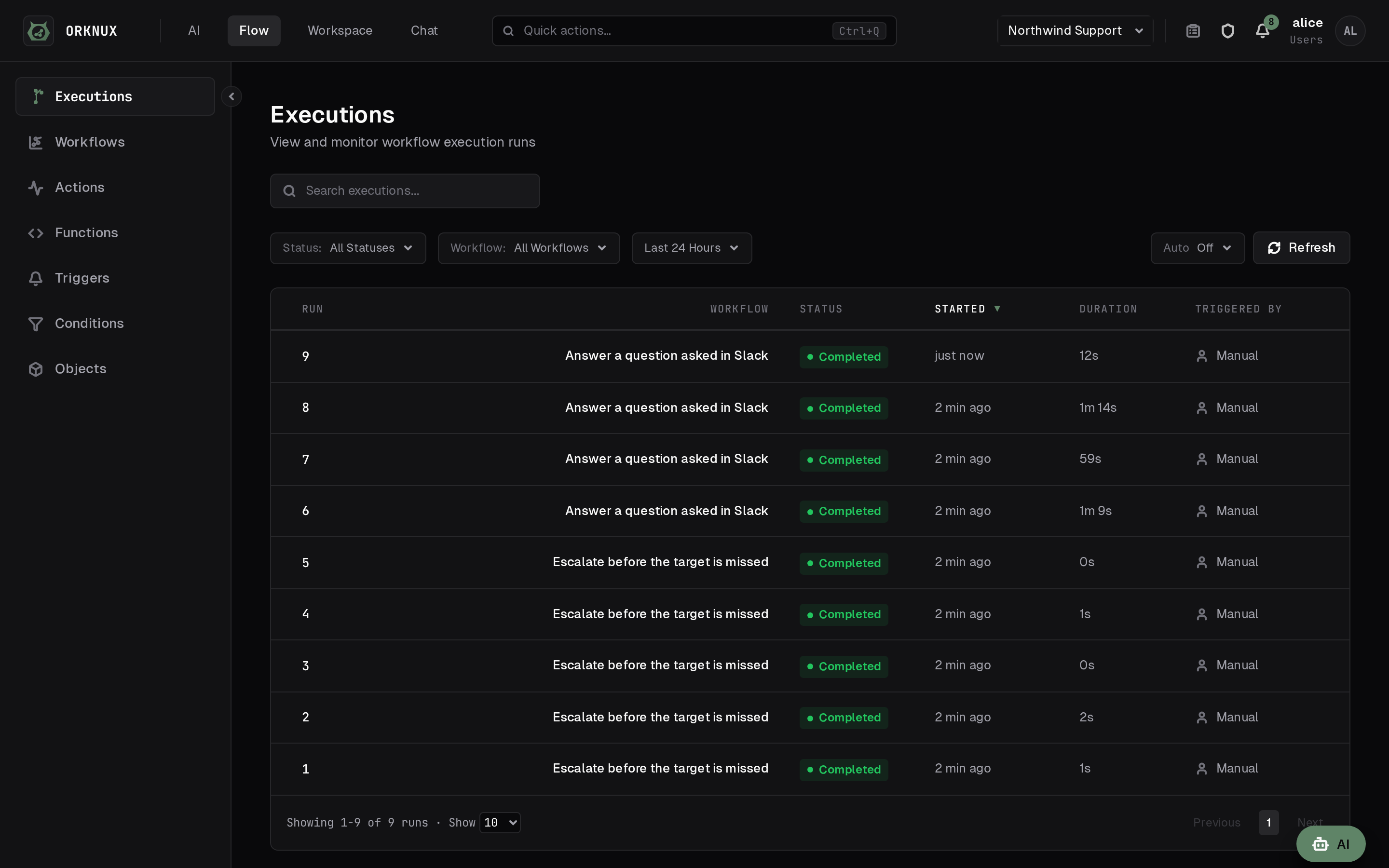Click the Previous page button
The width and height of the screenshot is (1389, 868).
point(1217,823)
